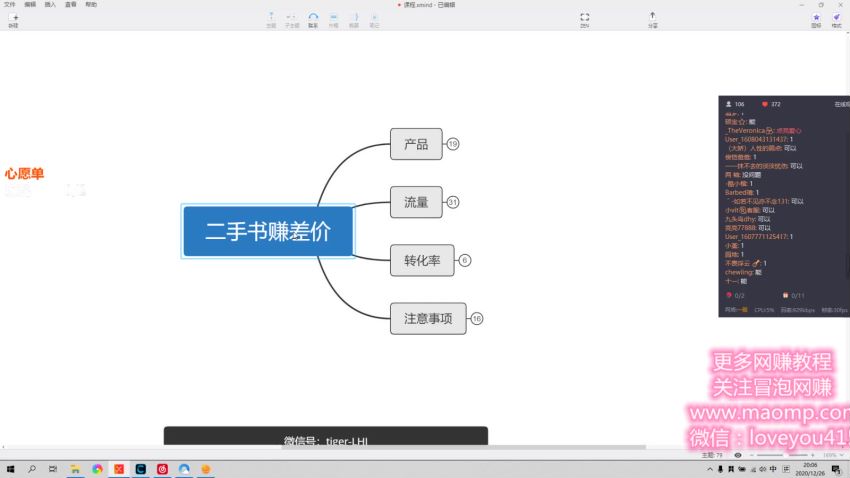Open the 查看 (View) menu
850x478 pixels.
[x=70, y=4]
